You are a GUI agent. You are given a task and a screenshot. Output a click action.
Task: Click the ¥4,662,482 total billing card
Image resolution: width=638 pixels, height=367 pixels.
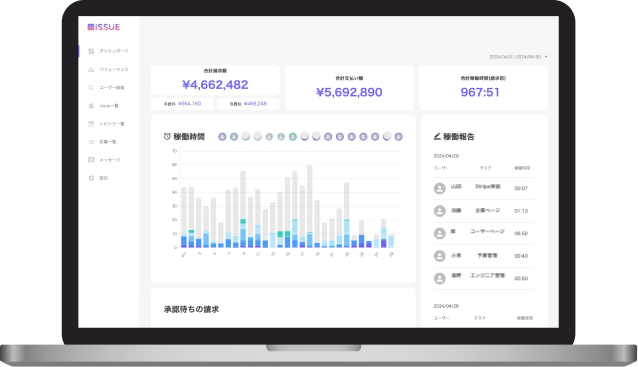tap(215, 80)
